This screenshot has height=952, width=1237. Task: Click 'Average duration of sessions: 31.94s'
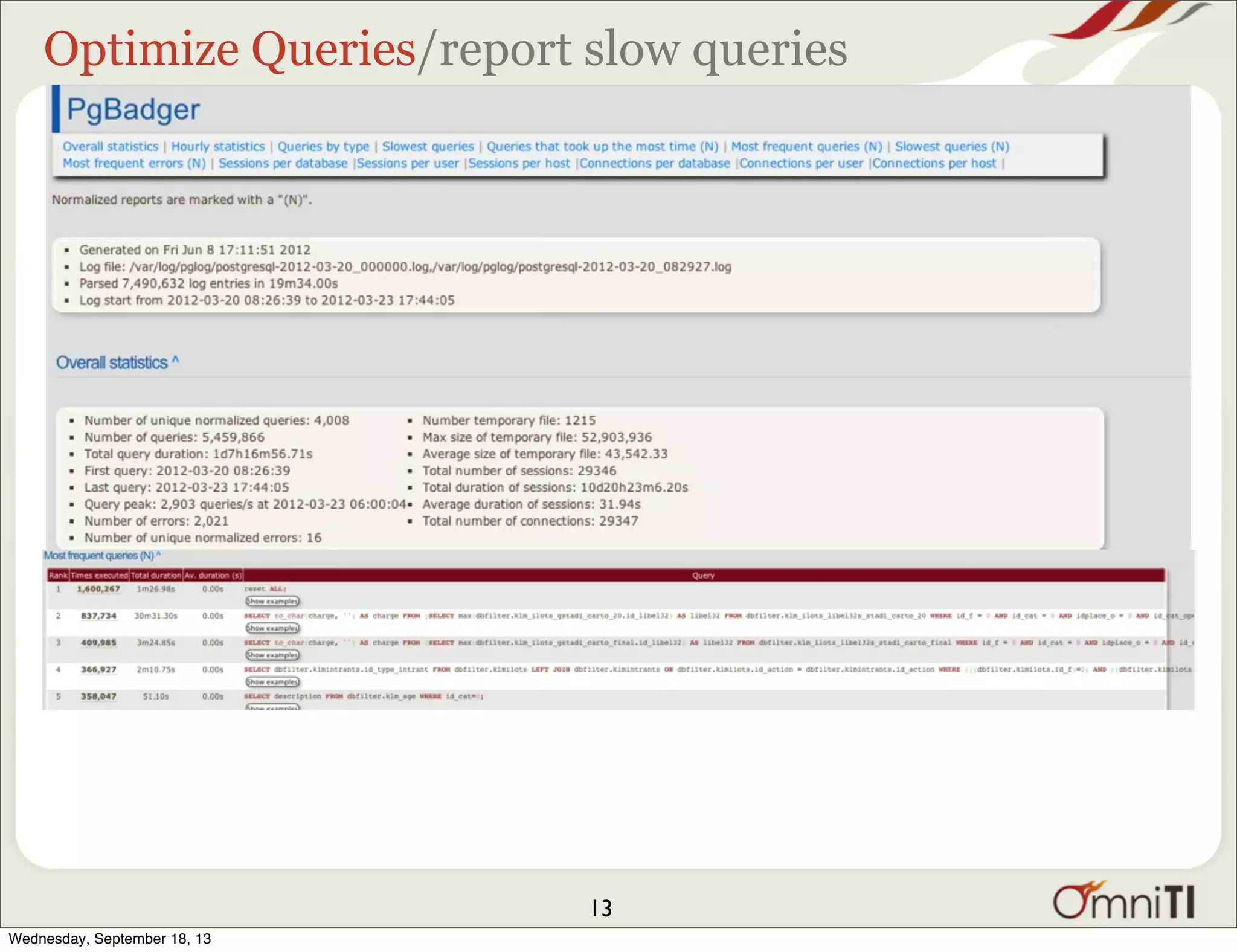click(532, 504)
